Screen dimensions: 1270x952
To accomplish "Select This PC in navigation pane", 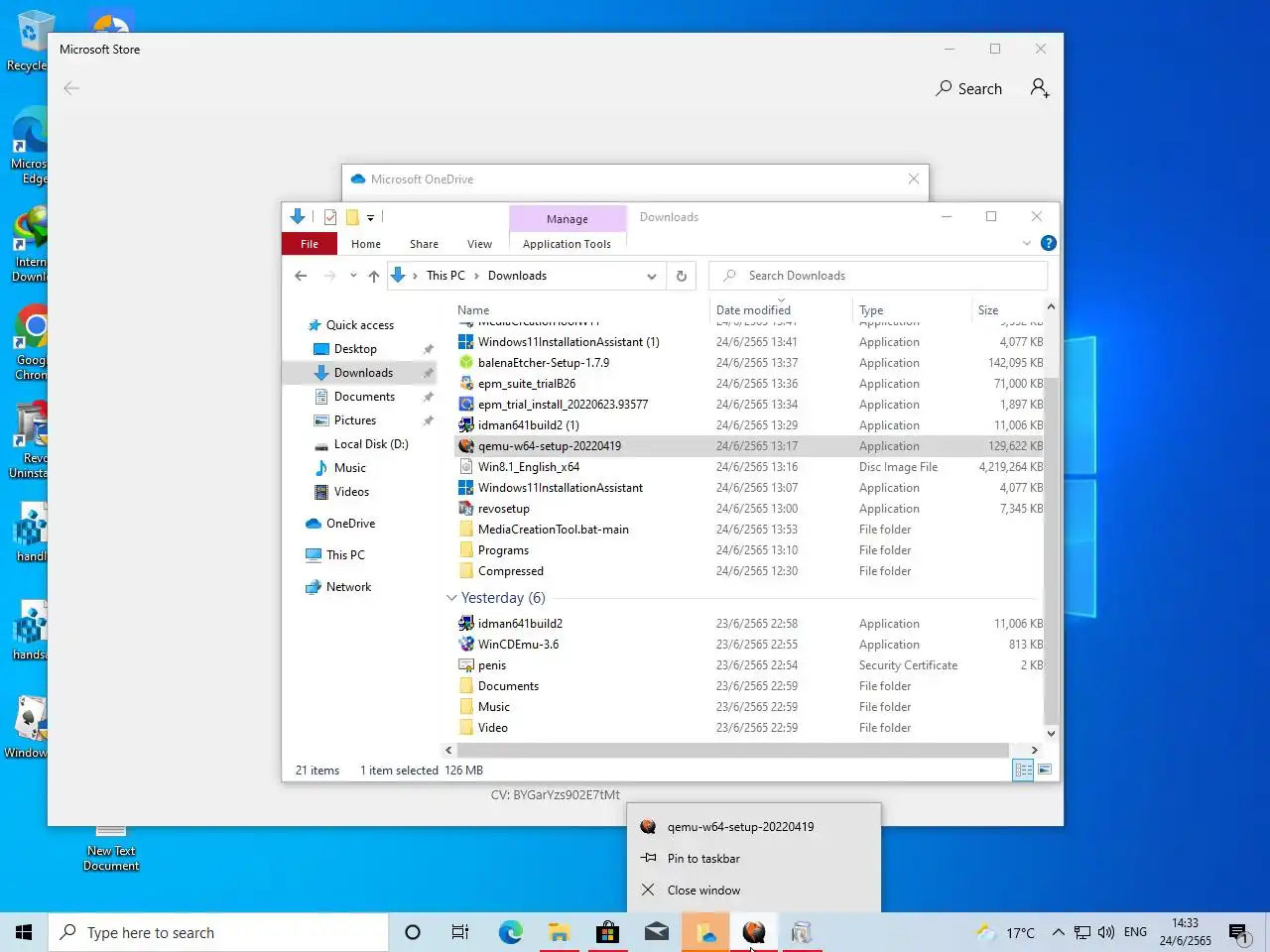I will pos(345,555).
